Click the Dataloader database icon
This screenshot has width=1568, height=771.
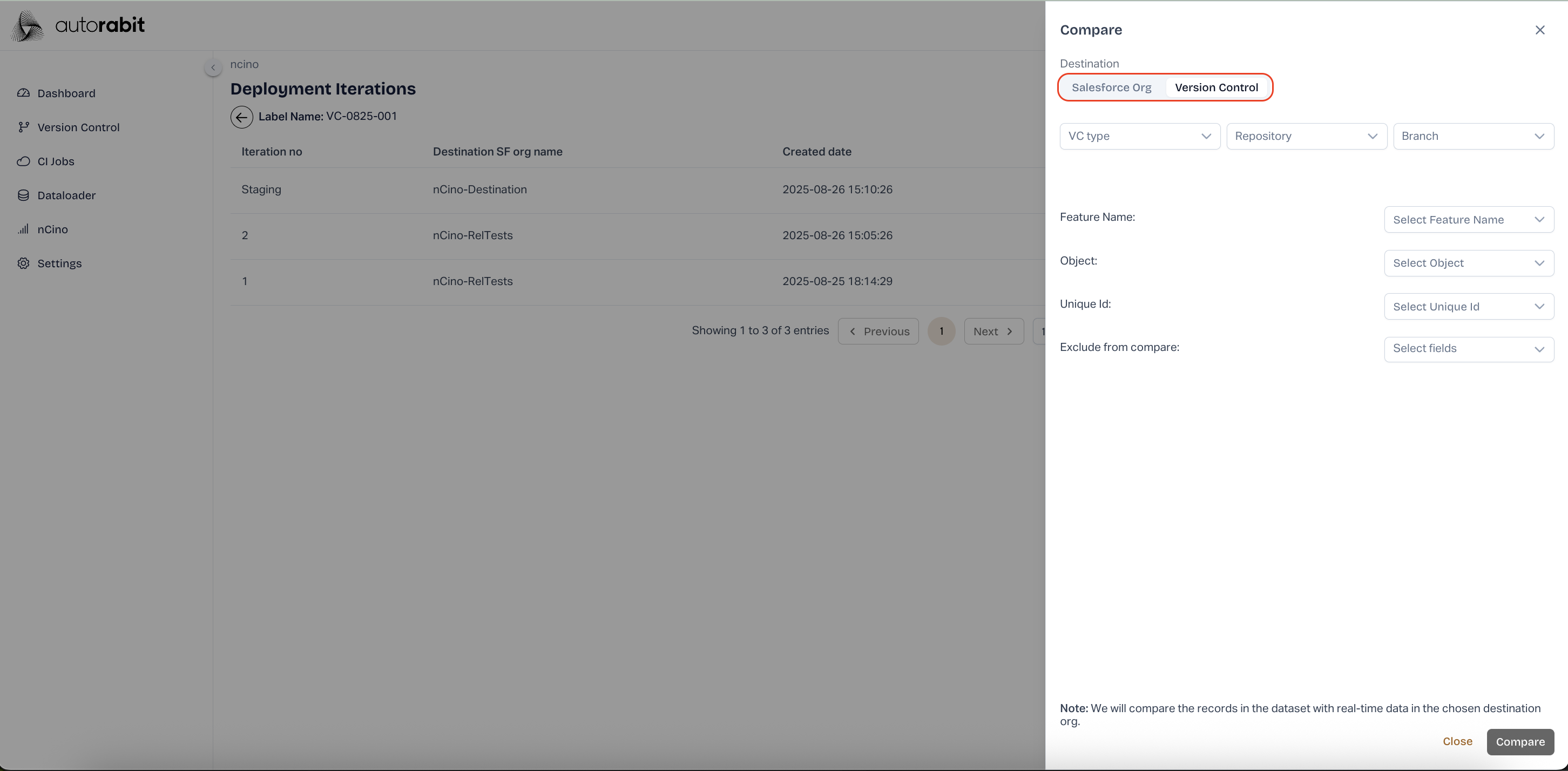23,195
